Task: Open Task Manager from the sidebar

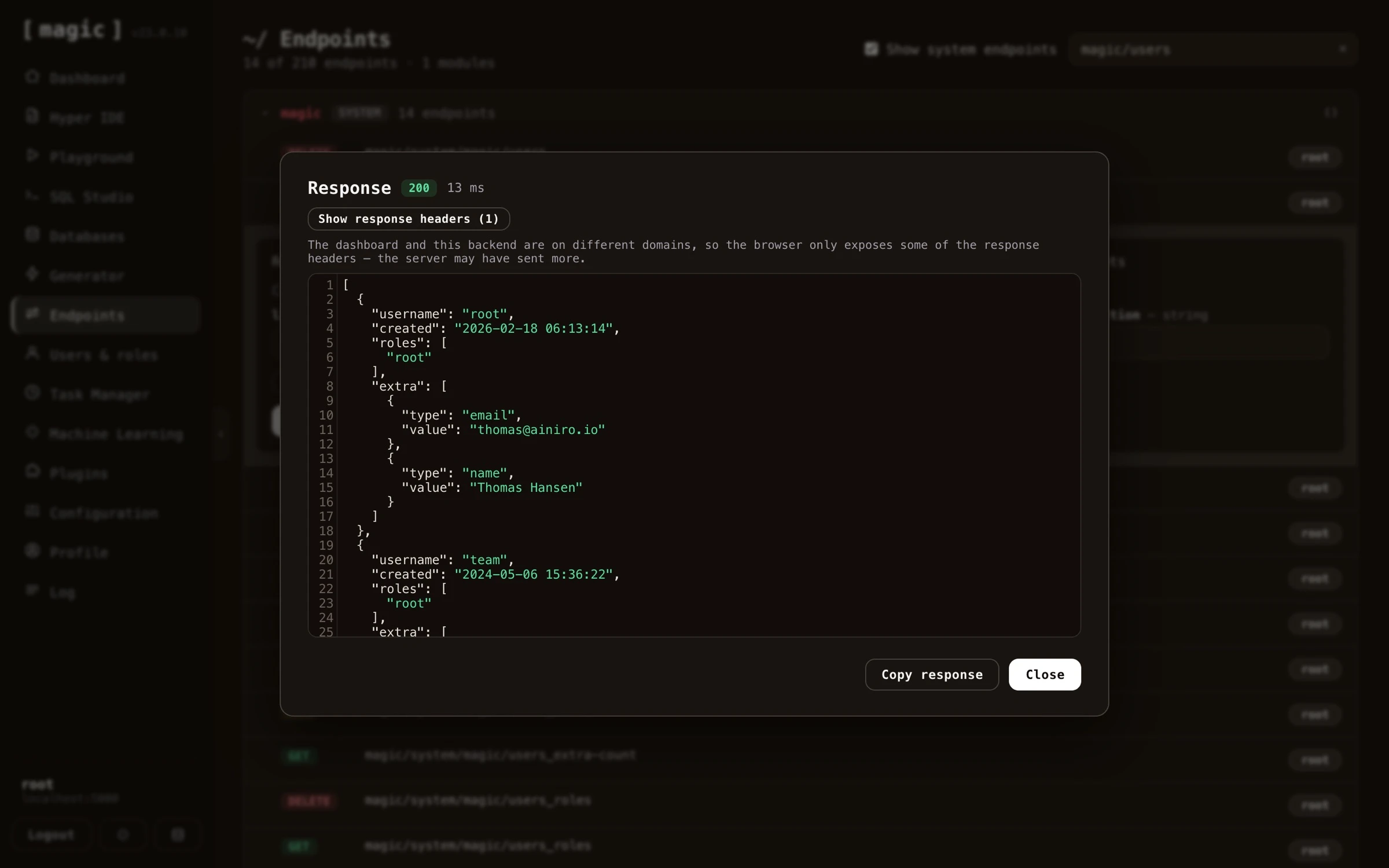Action: point(105,394)
